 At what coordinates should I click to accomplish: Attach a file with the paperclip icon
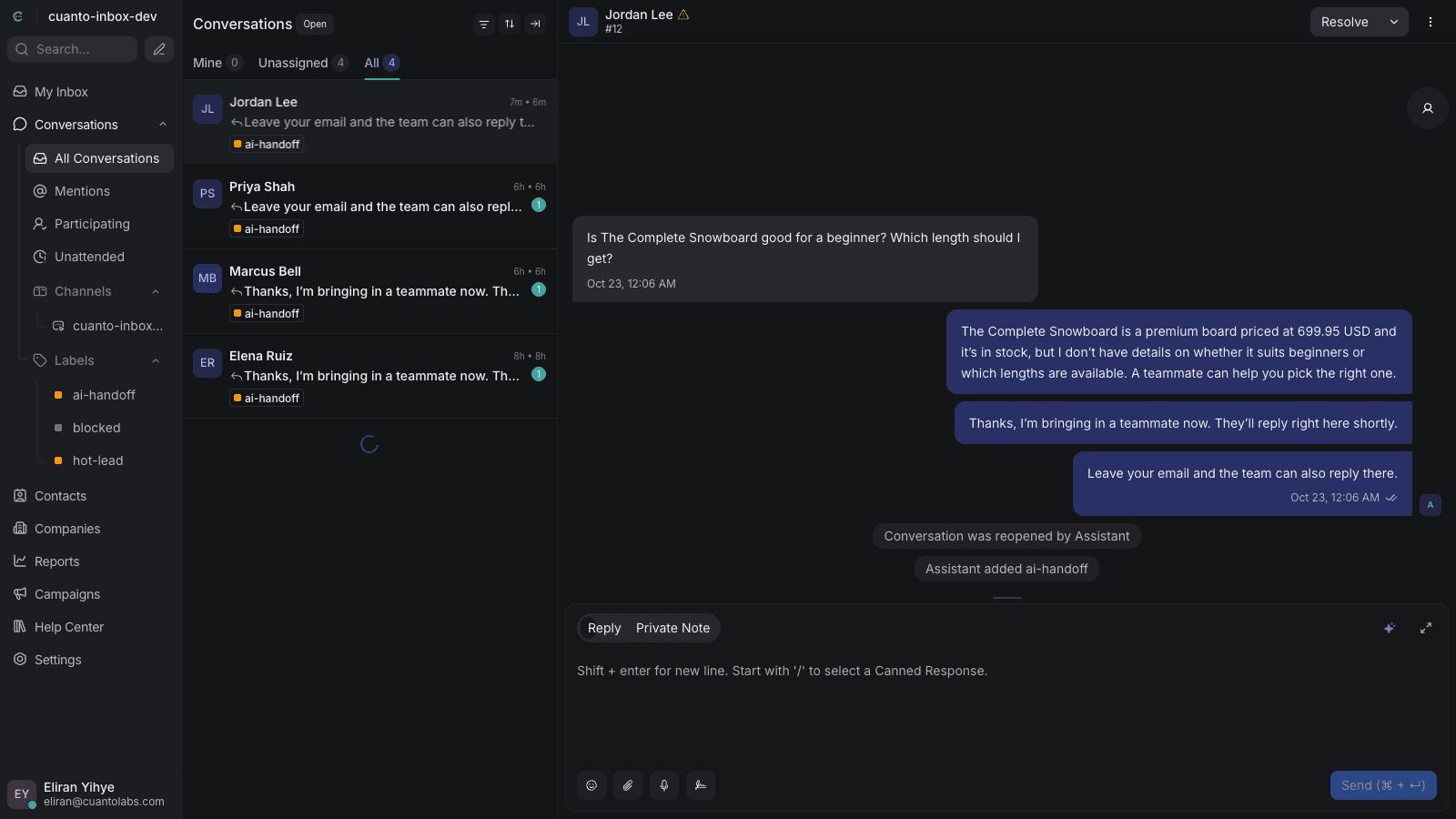[x=628, y=785]
